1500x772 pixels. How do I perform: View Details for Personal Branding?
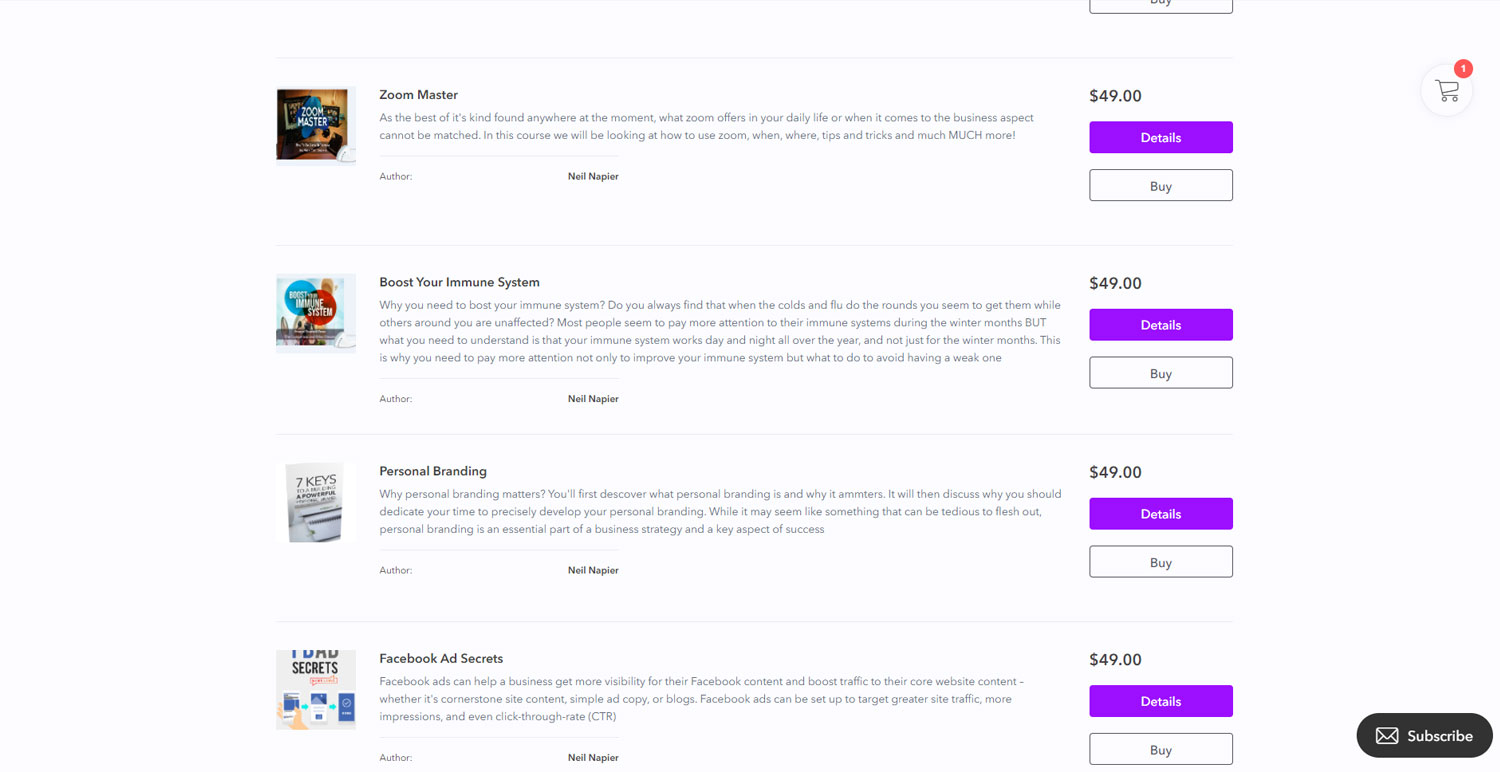click(x=1160, y=514)
